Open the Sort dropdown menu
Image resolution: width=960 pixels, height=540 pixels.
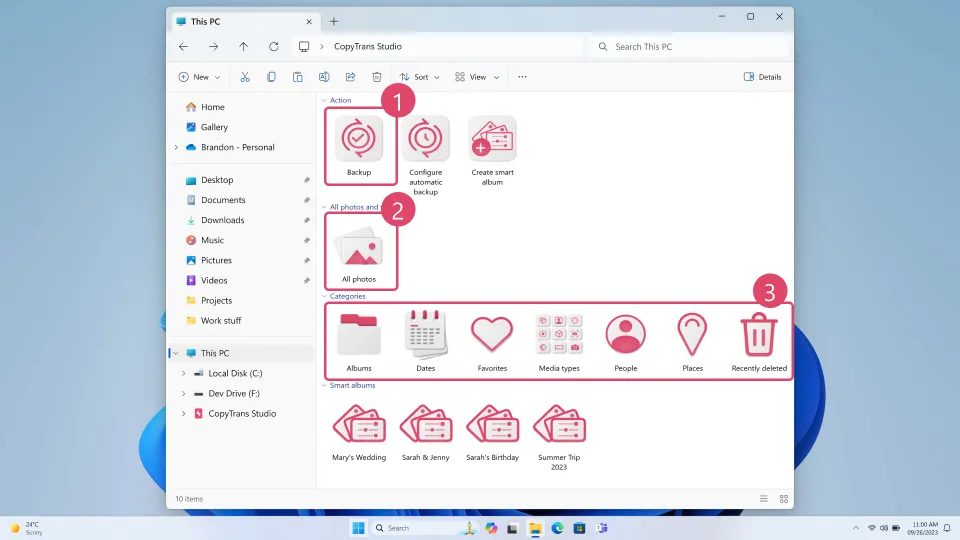click(x=419, y=77)
